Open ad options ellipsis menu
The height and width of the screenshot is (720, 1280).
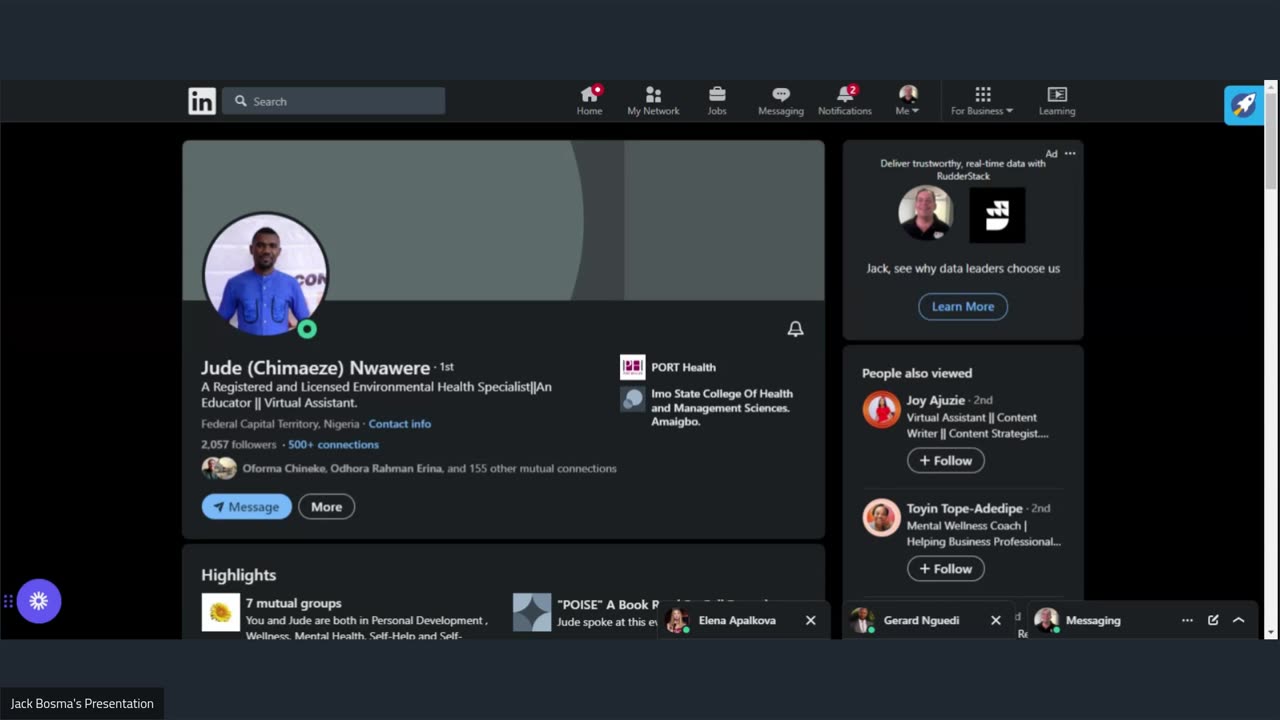[1070, 154]
